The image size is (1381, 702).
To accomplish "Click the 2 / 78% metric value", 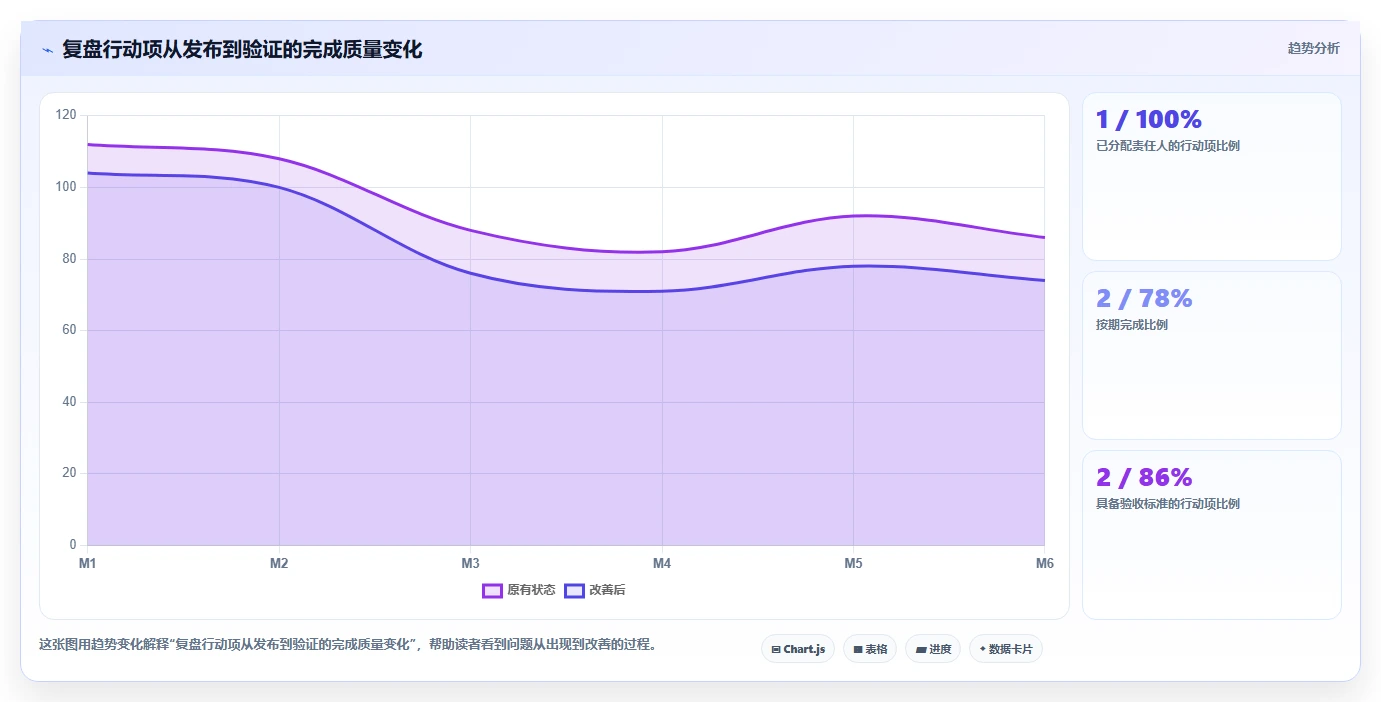I will 1144,299.
